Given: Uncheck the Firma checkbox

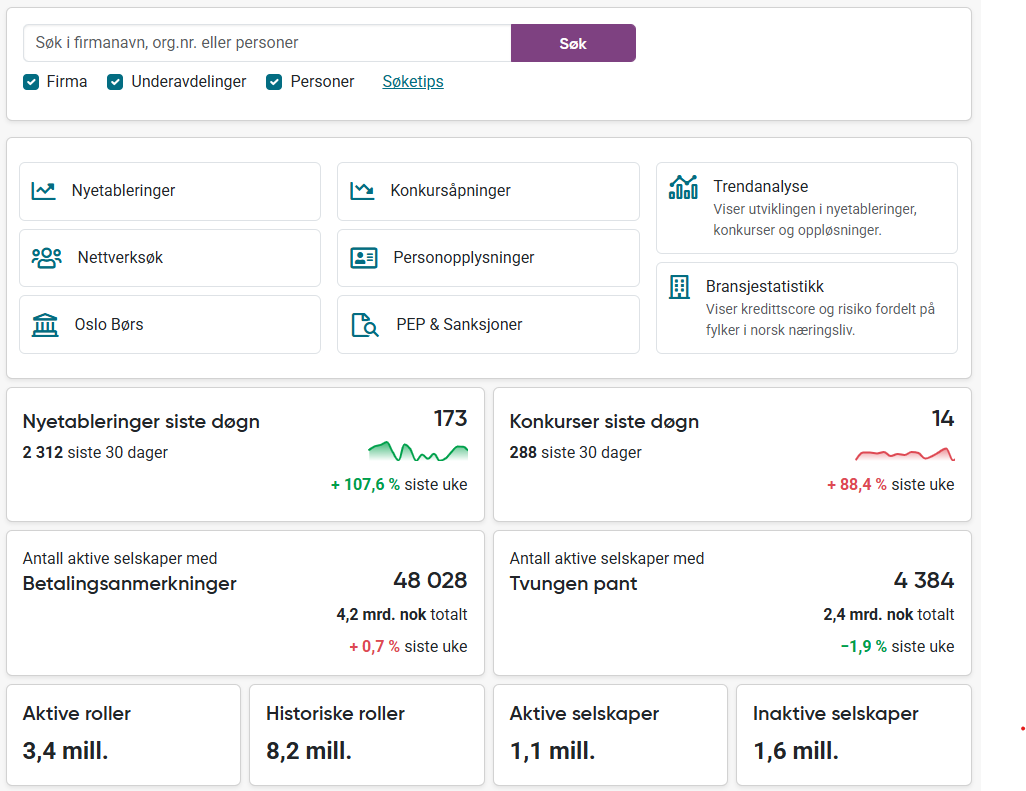Looking at the screenshot, I should point(31,81).
